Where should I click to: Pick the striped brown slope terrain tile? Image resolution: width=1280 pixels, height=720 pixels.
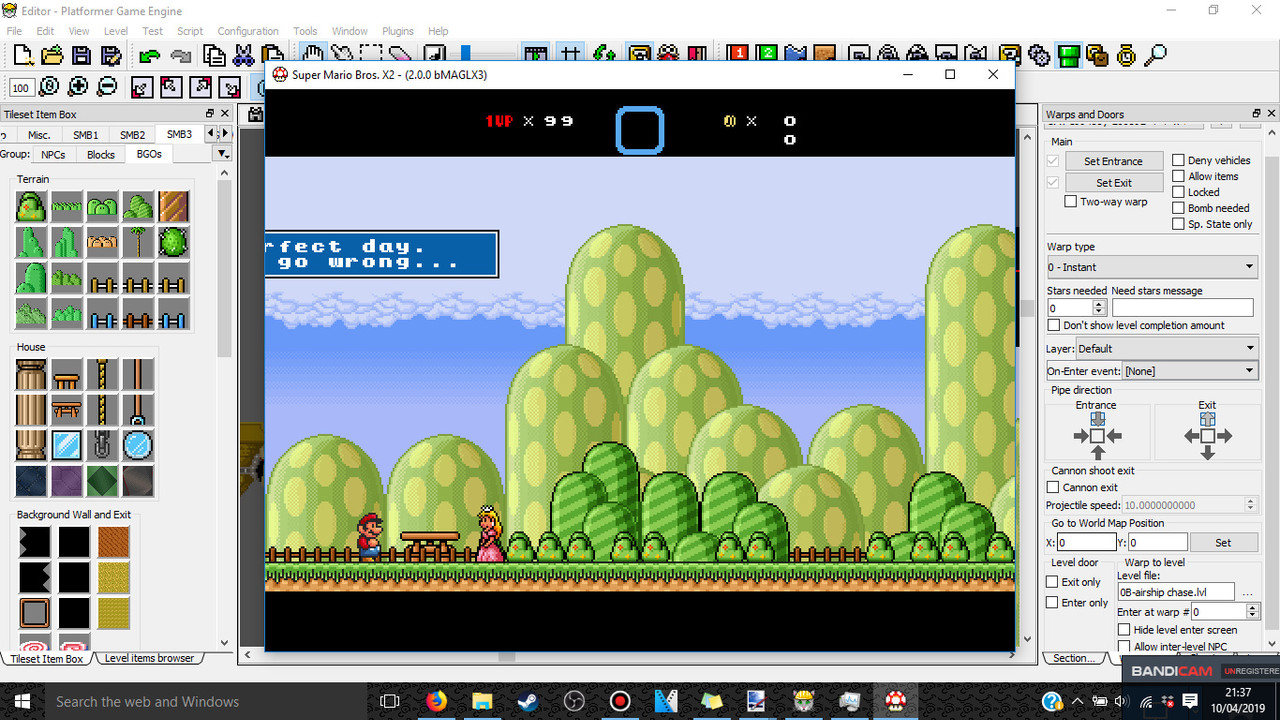[x=173, y=207]
